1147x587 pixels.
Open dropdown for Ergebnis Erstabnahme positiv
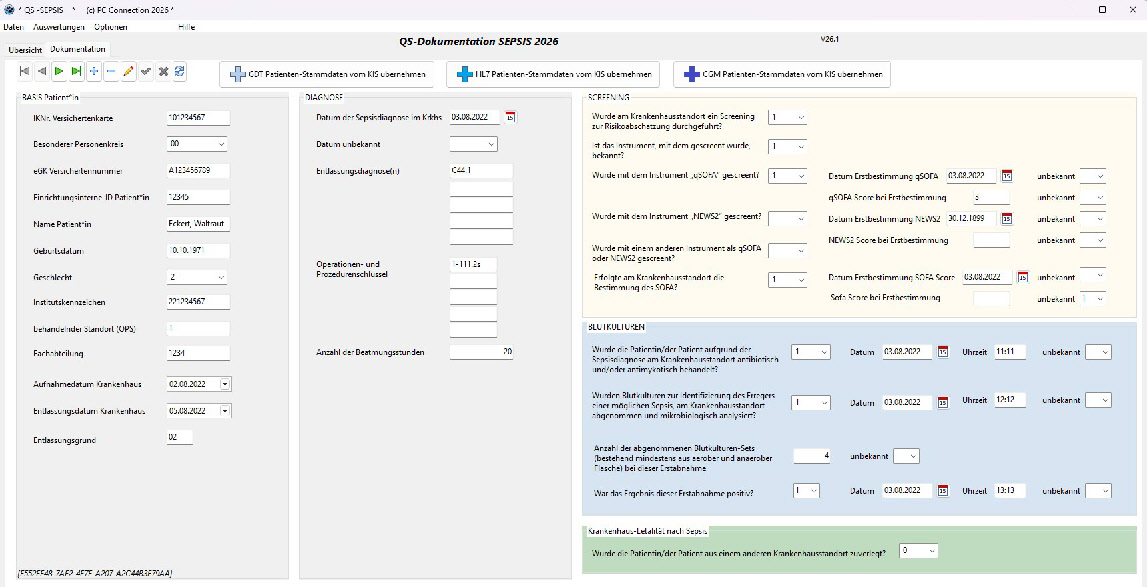[x=813, y=490]
